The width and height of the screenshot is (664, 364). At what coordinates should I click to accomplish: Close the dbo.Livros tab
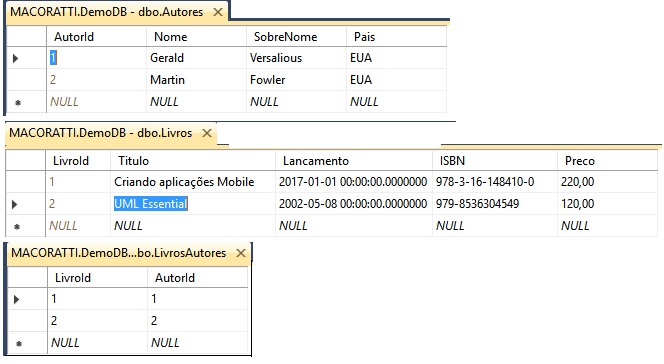(207, 133)
